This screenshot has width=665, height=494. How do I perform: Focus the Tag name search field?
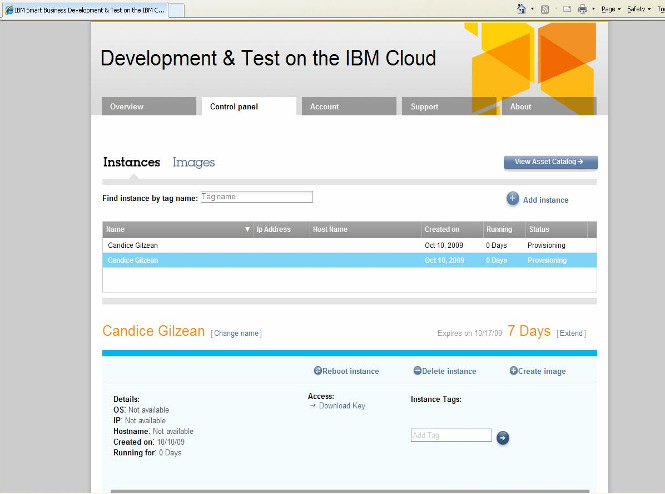point(257,197)
